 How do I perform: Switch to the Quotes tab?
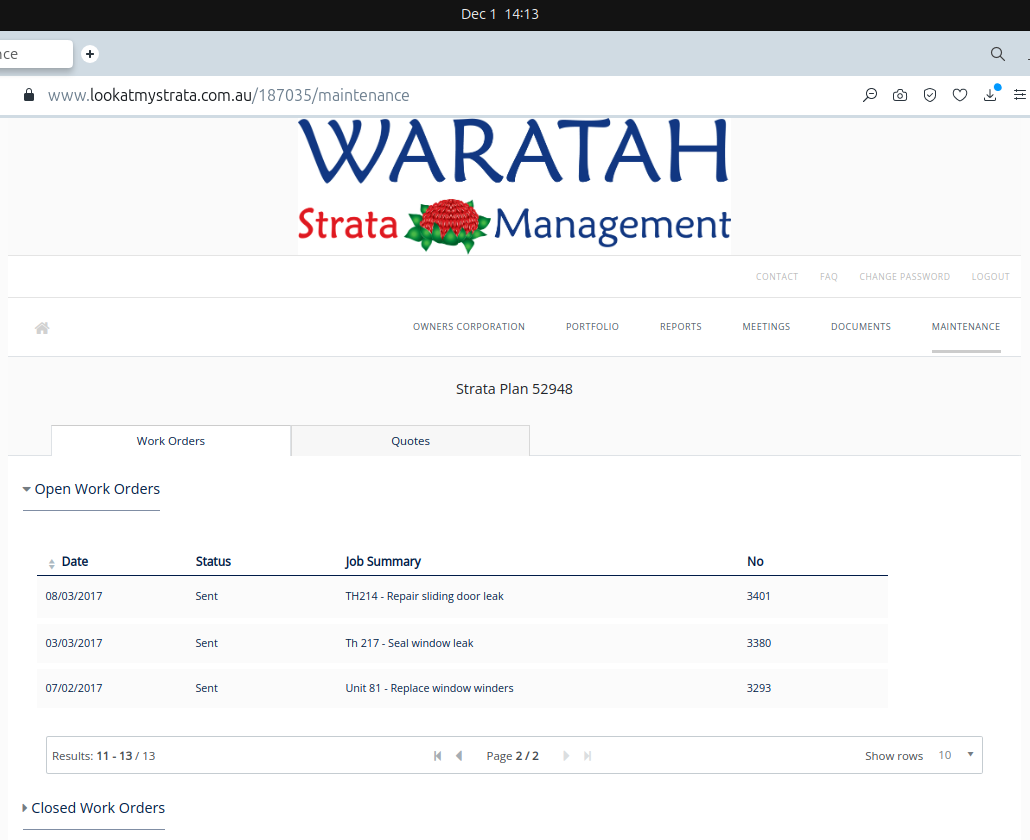coord(411,441)
